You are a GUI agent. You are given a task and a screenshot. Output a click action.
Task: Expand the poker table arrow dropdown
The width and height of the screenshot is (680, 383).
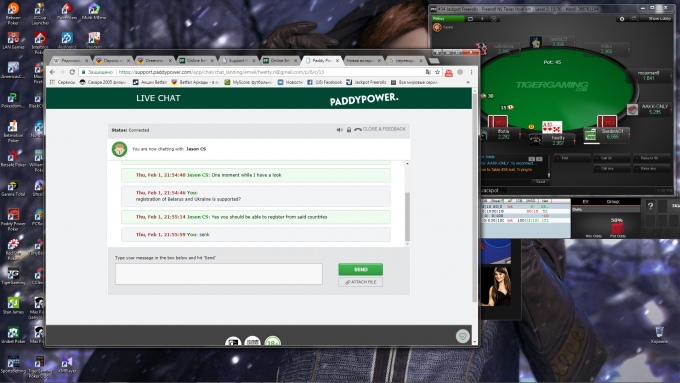click(x=482, y=19)
